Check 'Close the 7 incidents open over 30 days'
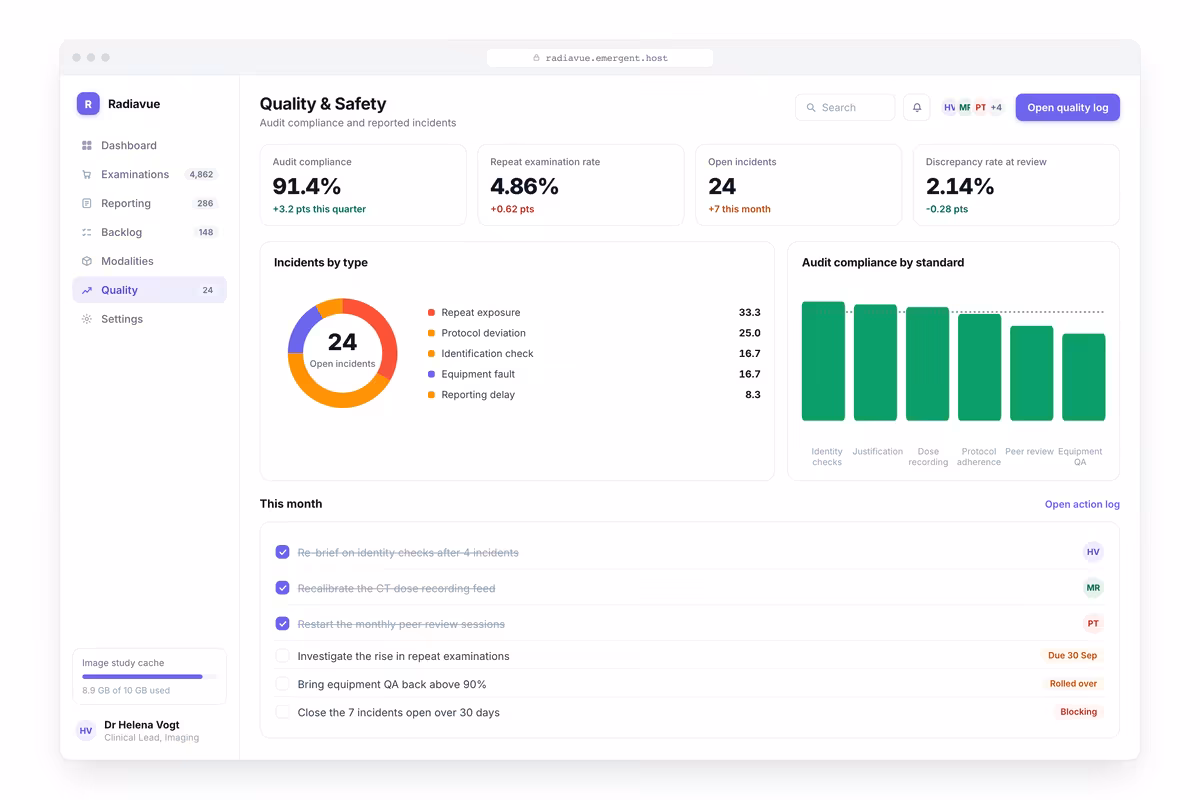 click(282, 712)
